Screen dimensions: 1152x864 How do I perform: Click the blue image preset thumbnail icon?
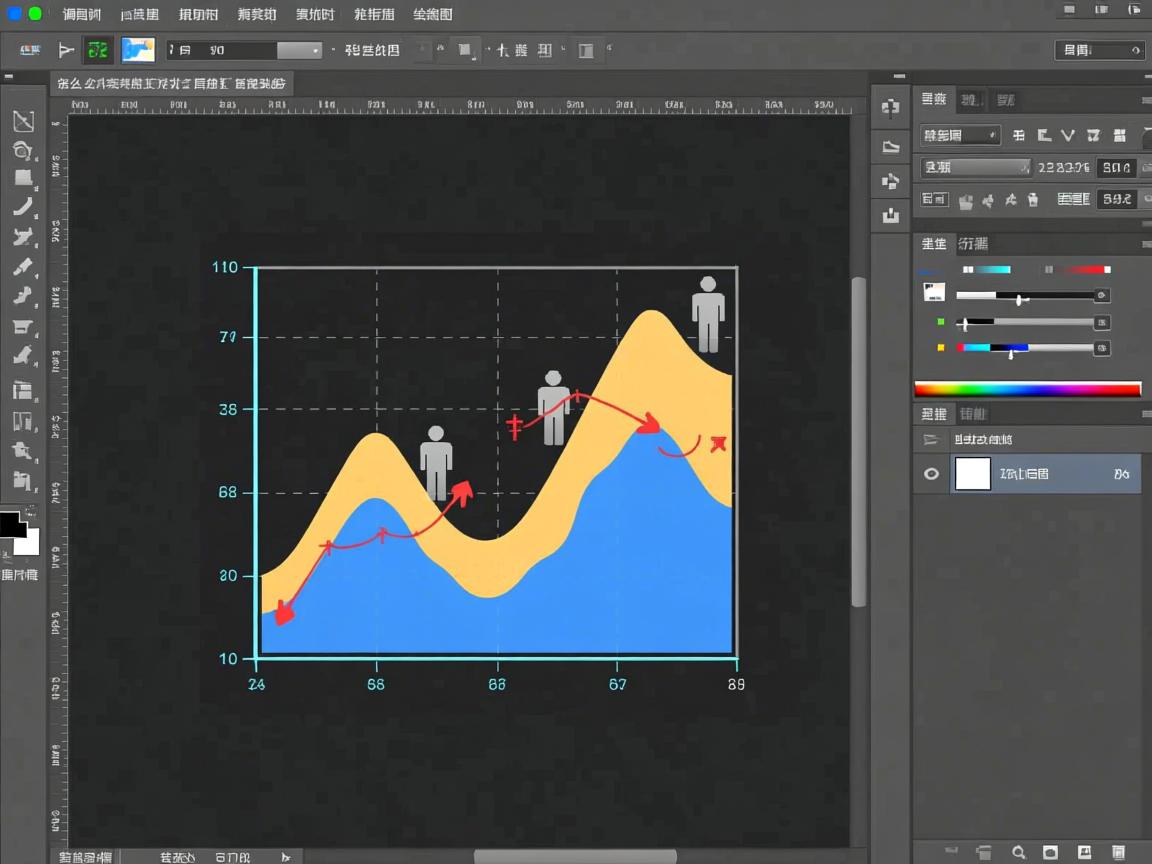pos(138,50)
